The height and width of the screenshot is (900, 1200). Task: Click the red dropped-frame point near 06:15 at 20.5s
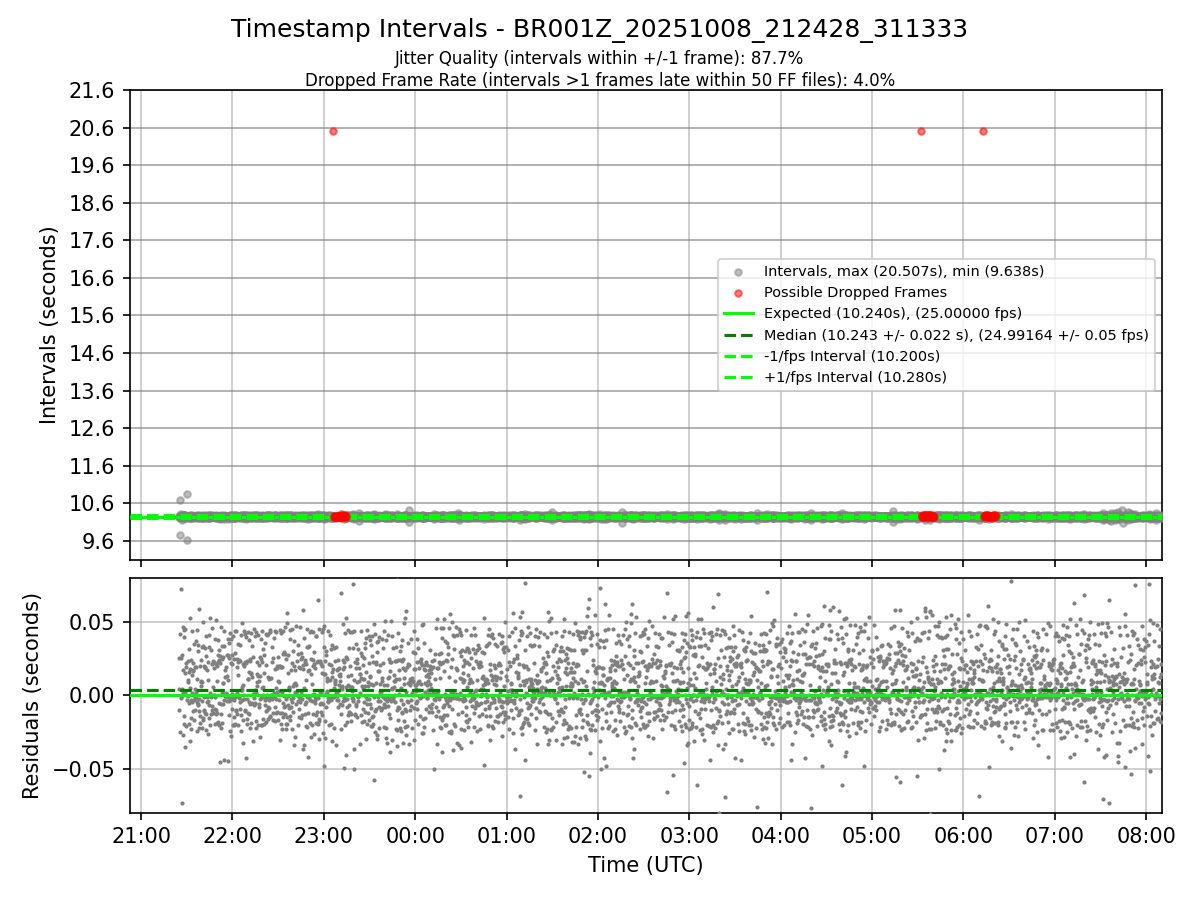983,131
